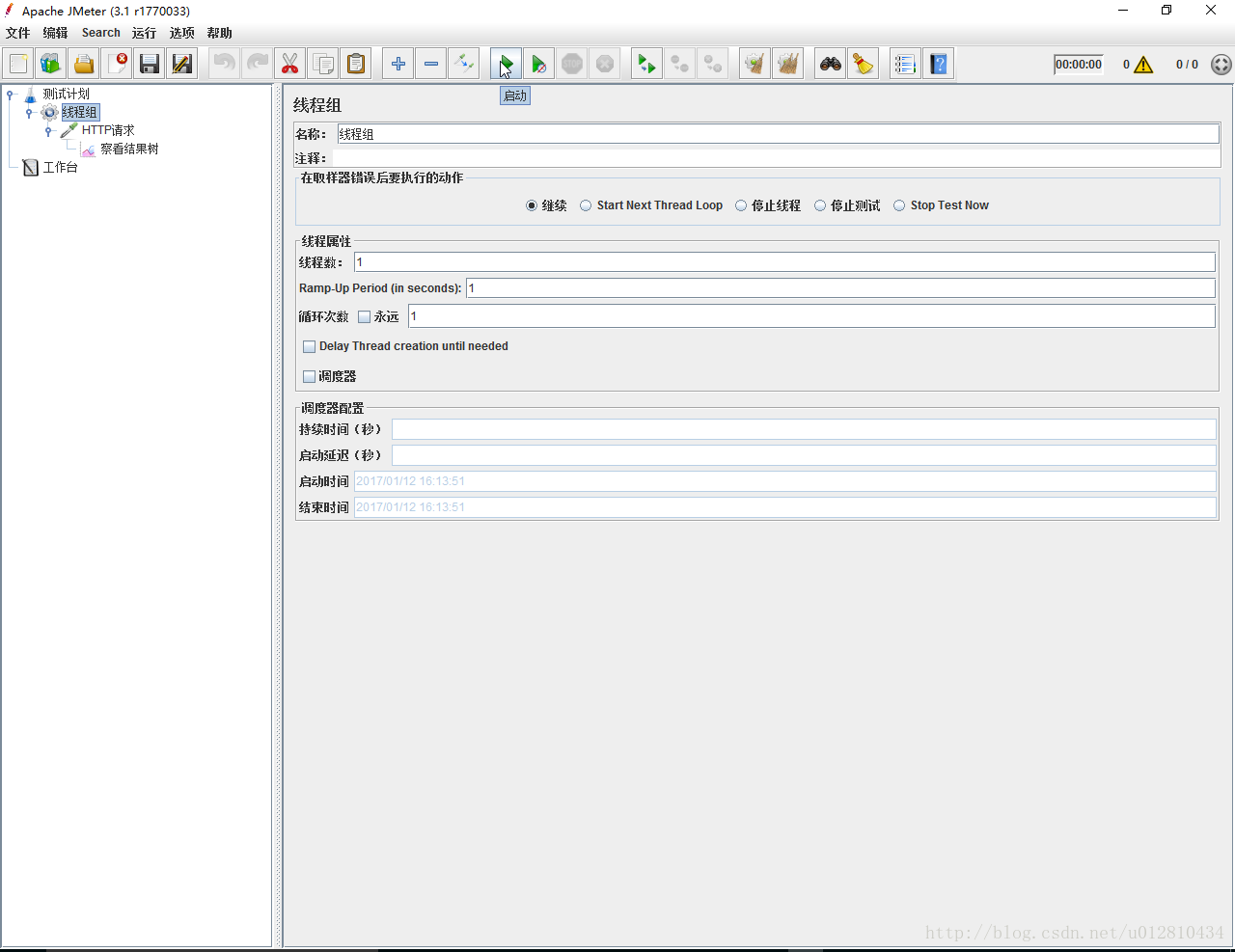Screen dimensions: 1235x952
Task: Collapse all tree nodes with minus icon
Action: (431, 64)
